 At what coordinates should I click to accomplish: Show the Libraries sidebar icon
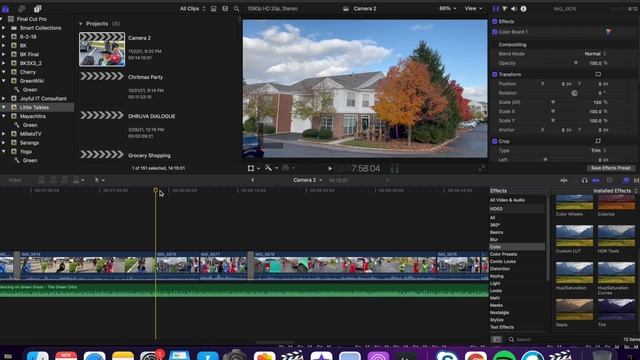pyautogui.click(x=5, y=9)
